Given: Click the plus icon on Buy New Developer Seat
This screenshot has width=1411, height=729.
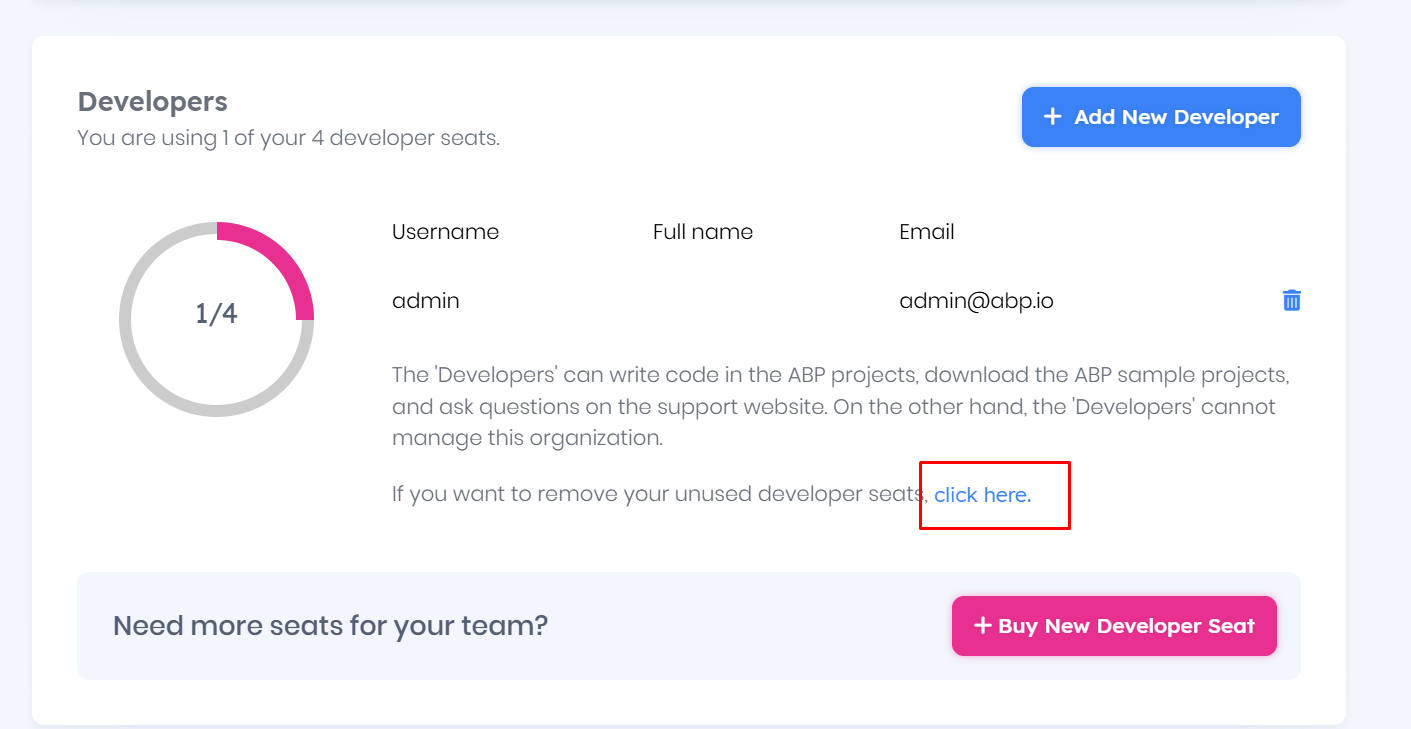Looking at the screenshot, I should (982, 626).
